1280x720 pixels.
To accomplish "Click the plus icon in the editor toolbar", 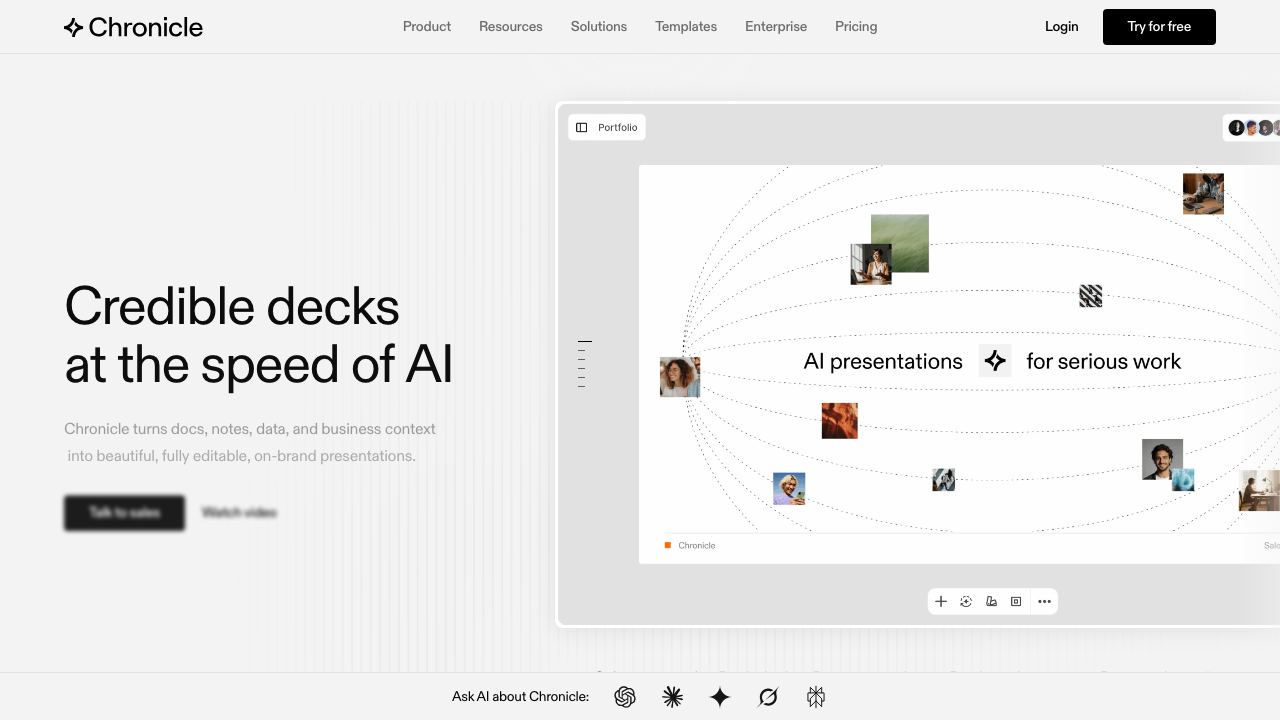I will pos(941,602).
